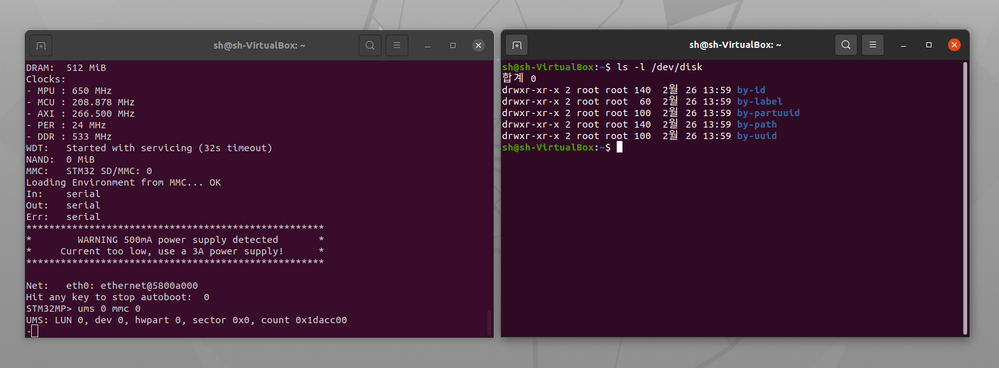The height and width of the screenshot is (368, 999).
Task: Click the 'PER : 24 MHz' line
Action: (x=66, y=125)
